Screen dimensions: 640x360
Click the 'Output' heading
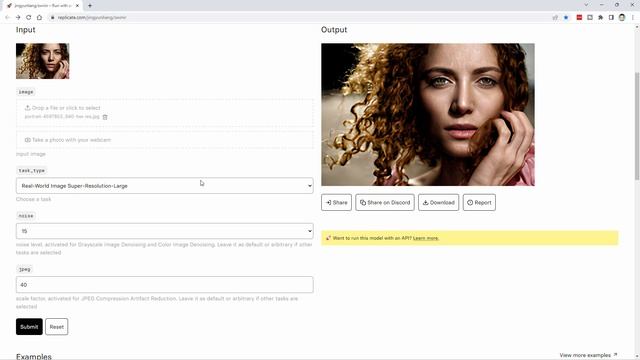(334, 30)
